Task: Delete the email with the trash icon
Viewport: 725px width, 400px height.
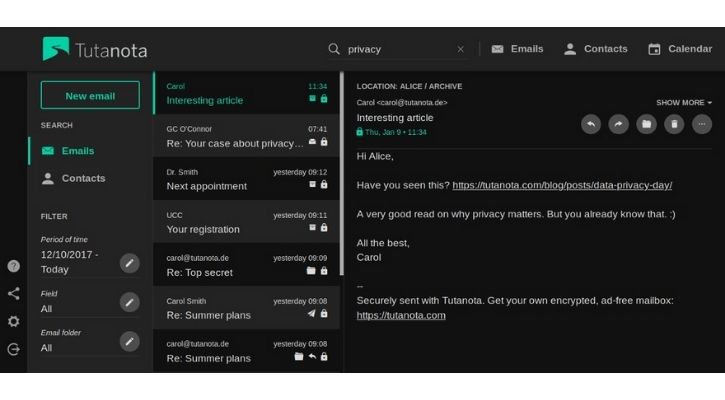Action: point(675,124)
